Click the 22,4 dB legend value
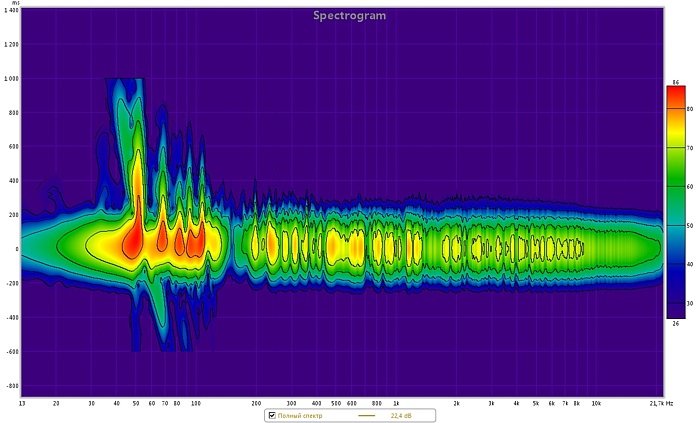The height and width of the screenshot is (423, 700). pyautogui.click(x=400, y=415)
